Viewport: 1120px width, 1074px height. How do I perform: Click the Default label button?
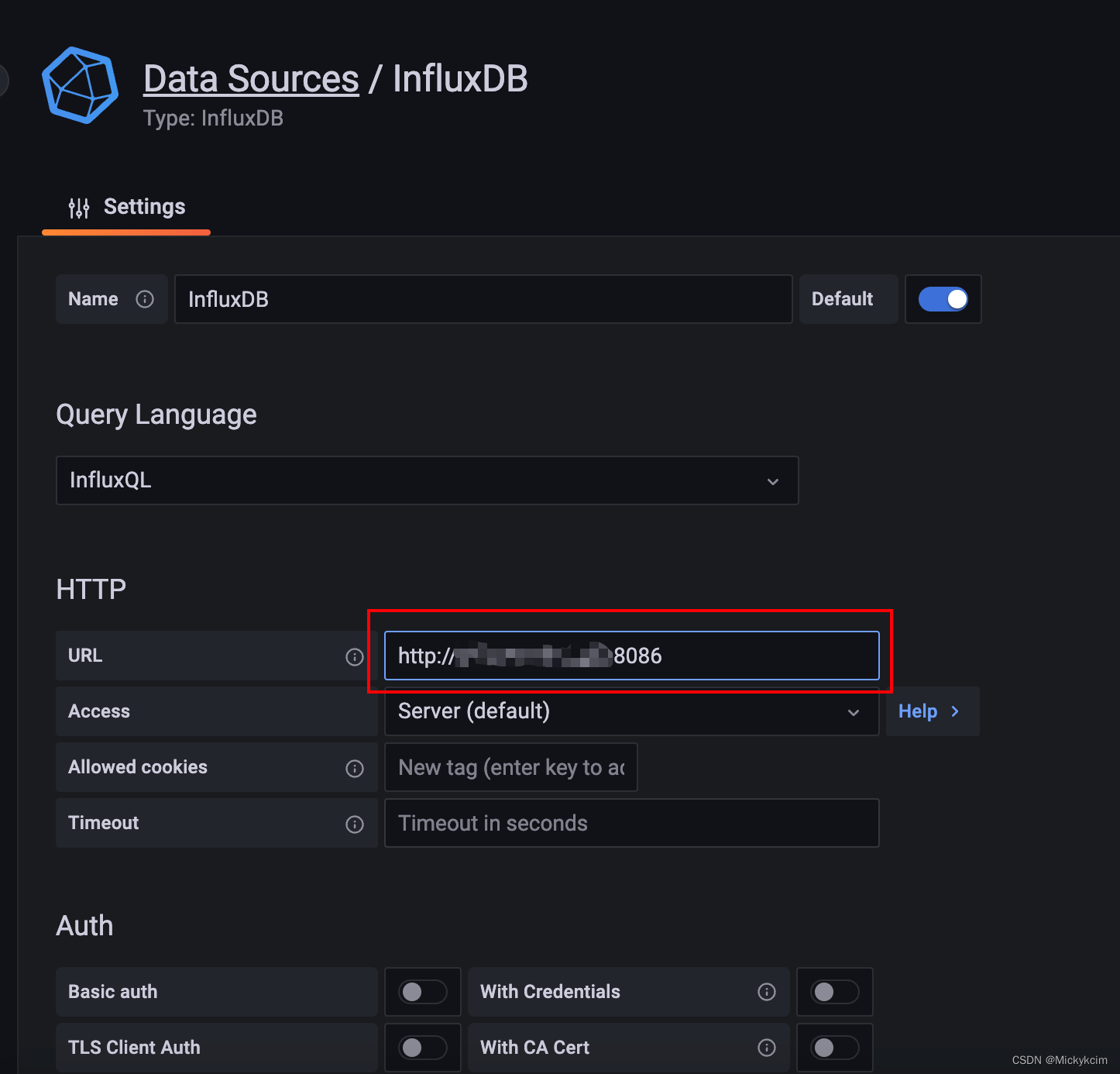click(x=849, y=299)
